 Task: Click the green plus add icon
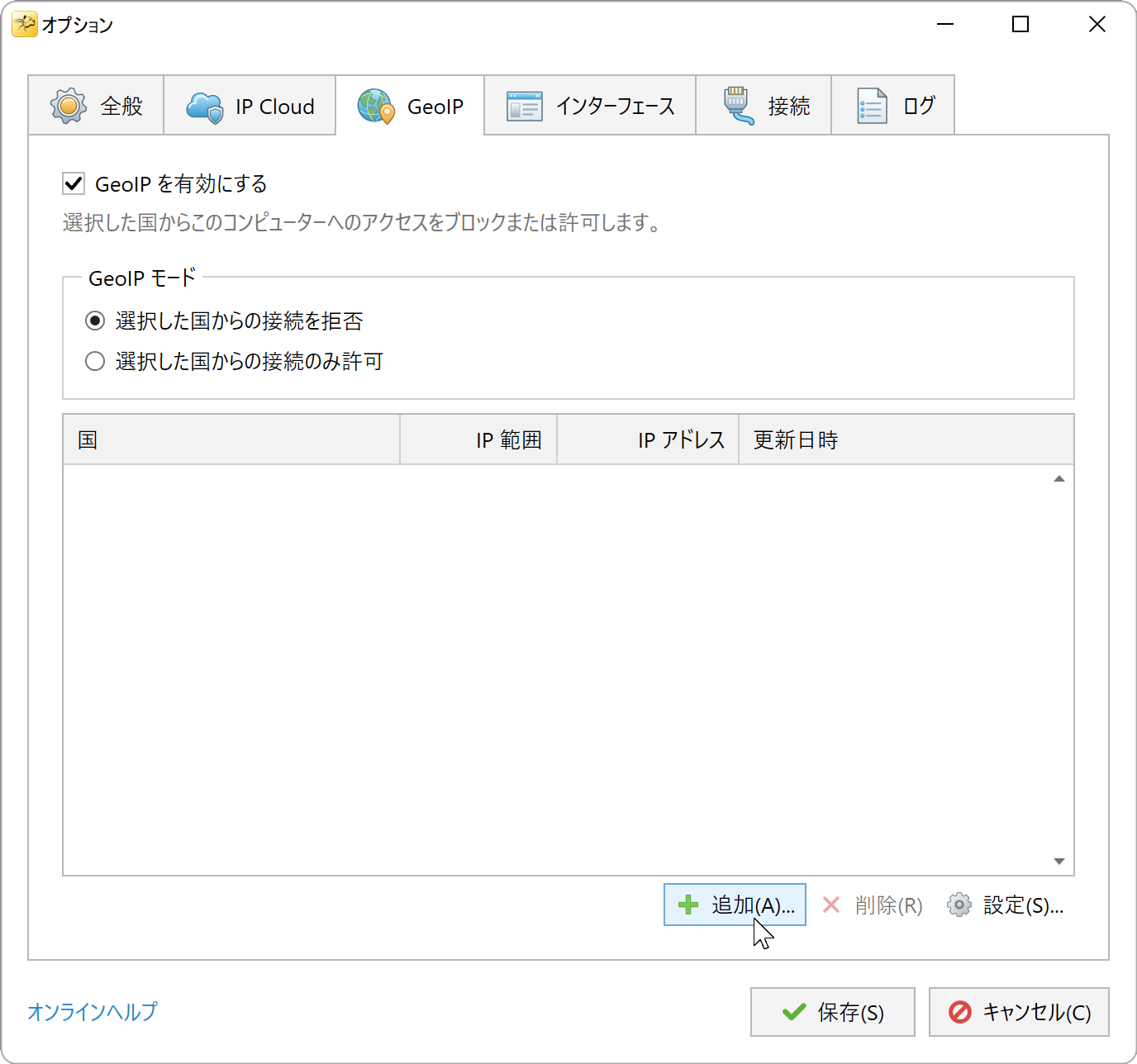click(x=688, y=905)
